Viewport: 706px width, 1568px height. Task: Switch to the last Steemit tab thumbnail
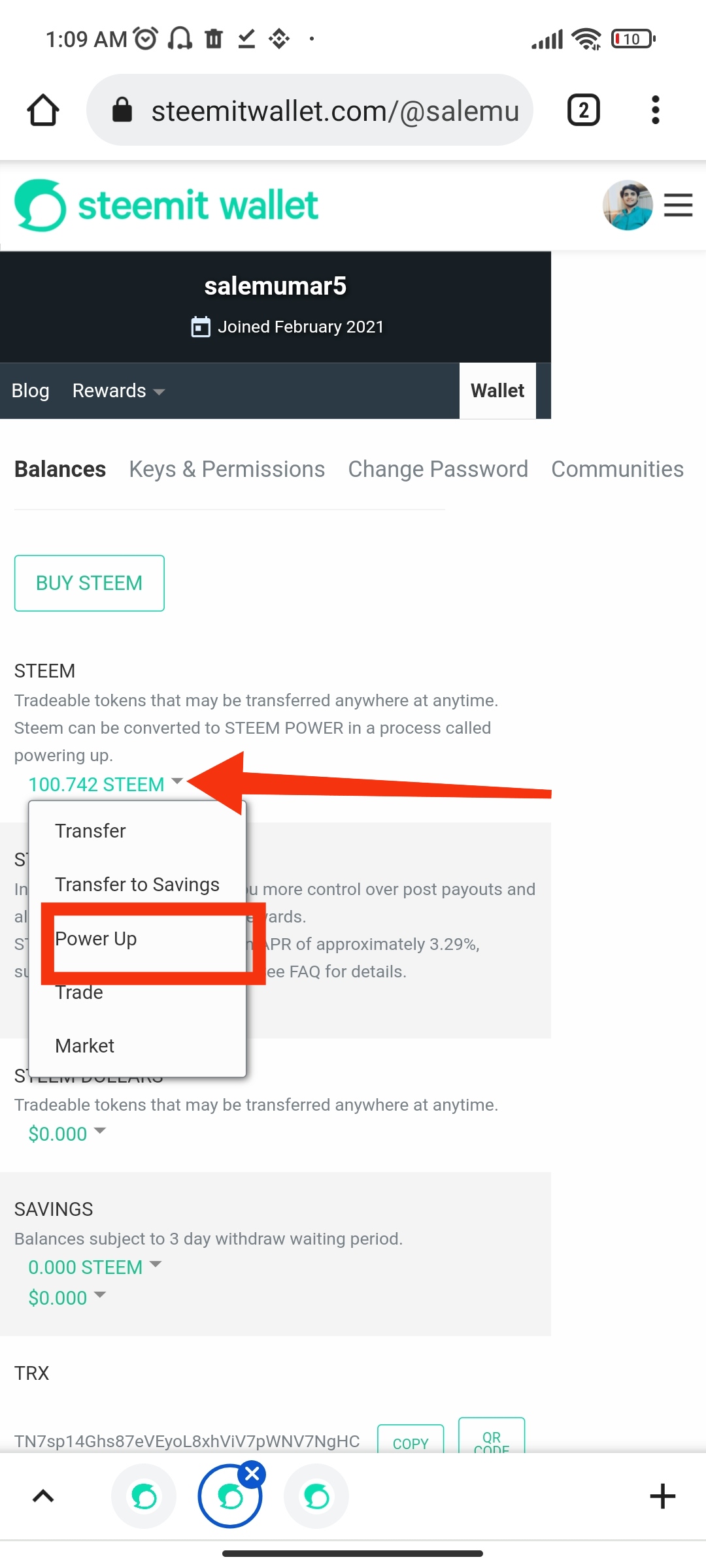click(317, 1496)
